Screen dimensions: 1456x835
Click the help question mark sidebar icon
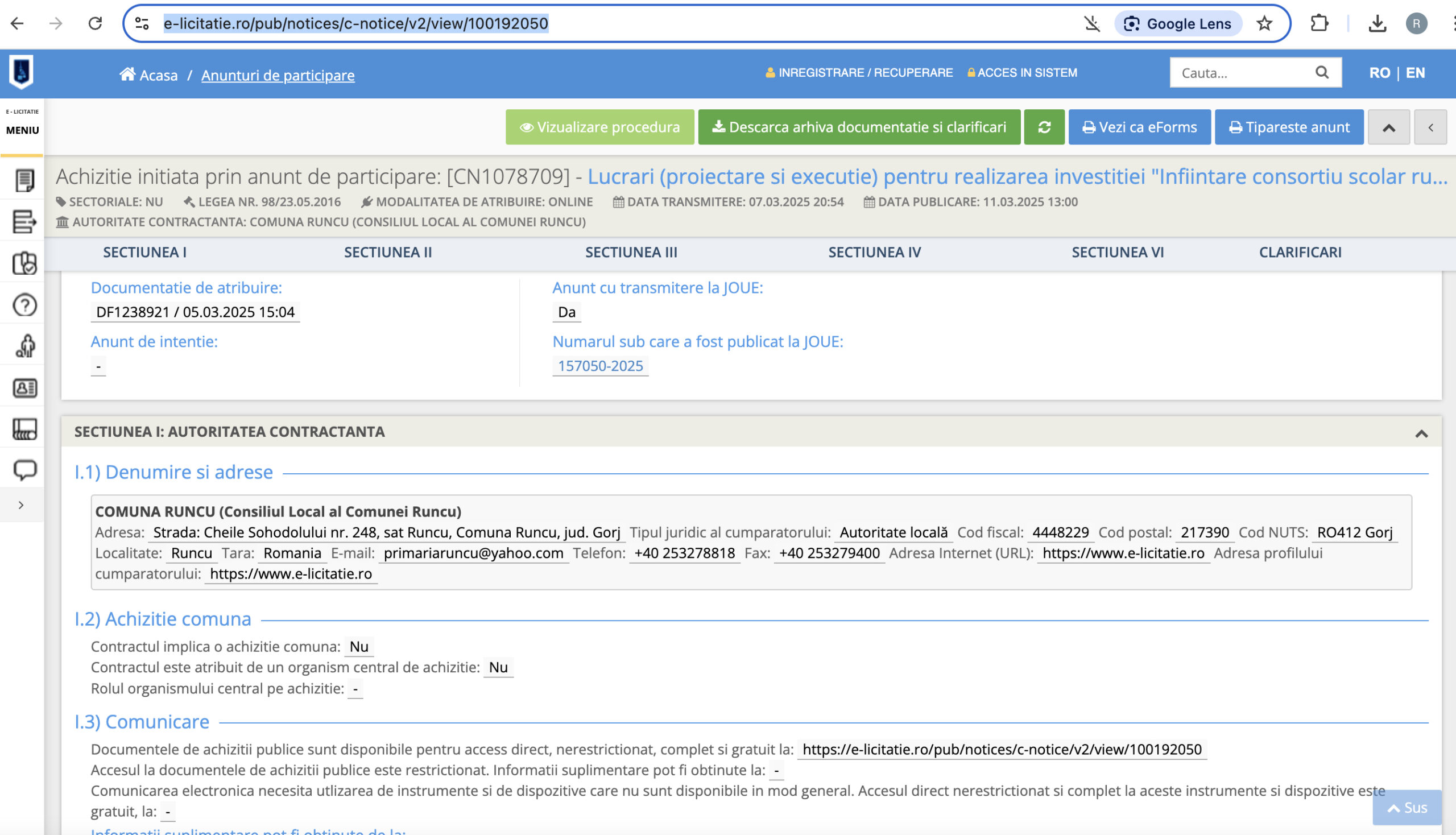point(24,305)
